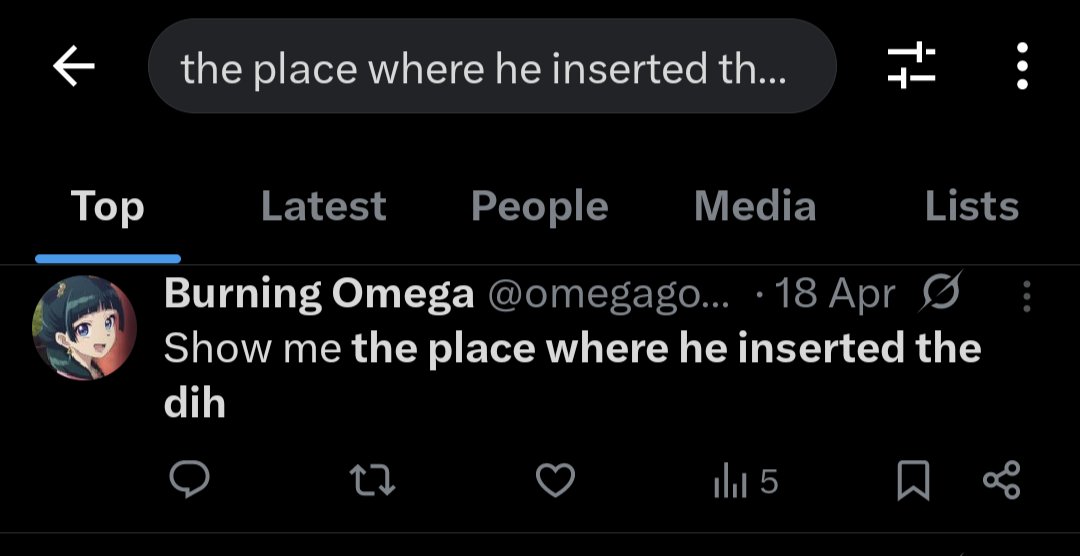Switch to the Top tab
The height and width of the screenshot is (556, 1080).
tap(107, 206)
